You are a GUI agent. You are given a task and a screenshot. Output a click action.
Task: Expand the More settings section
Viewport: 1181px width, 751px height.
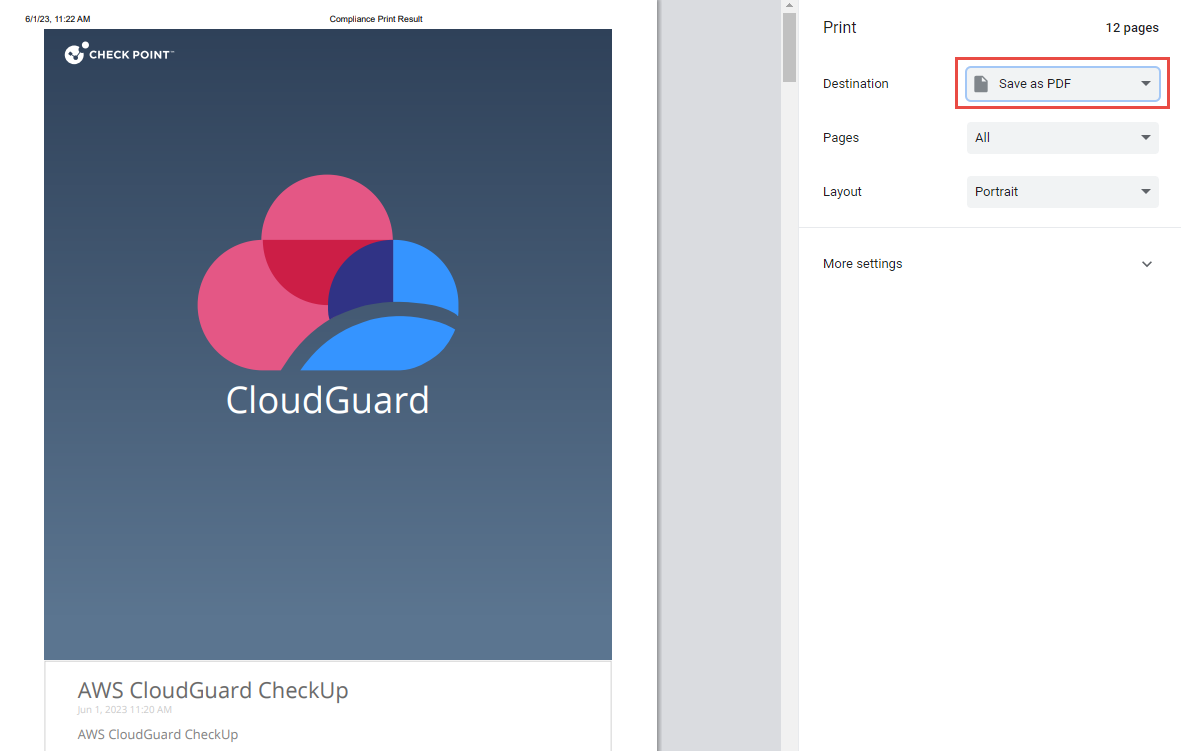862,264
